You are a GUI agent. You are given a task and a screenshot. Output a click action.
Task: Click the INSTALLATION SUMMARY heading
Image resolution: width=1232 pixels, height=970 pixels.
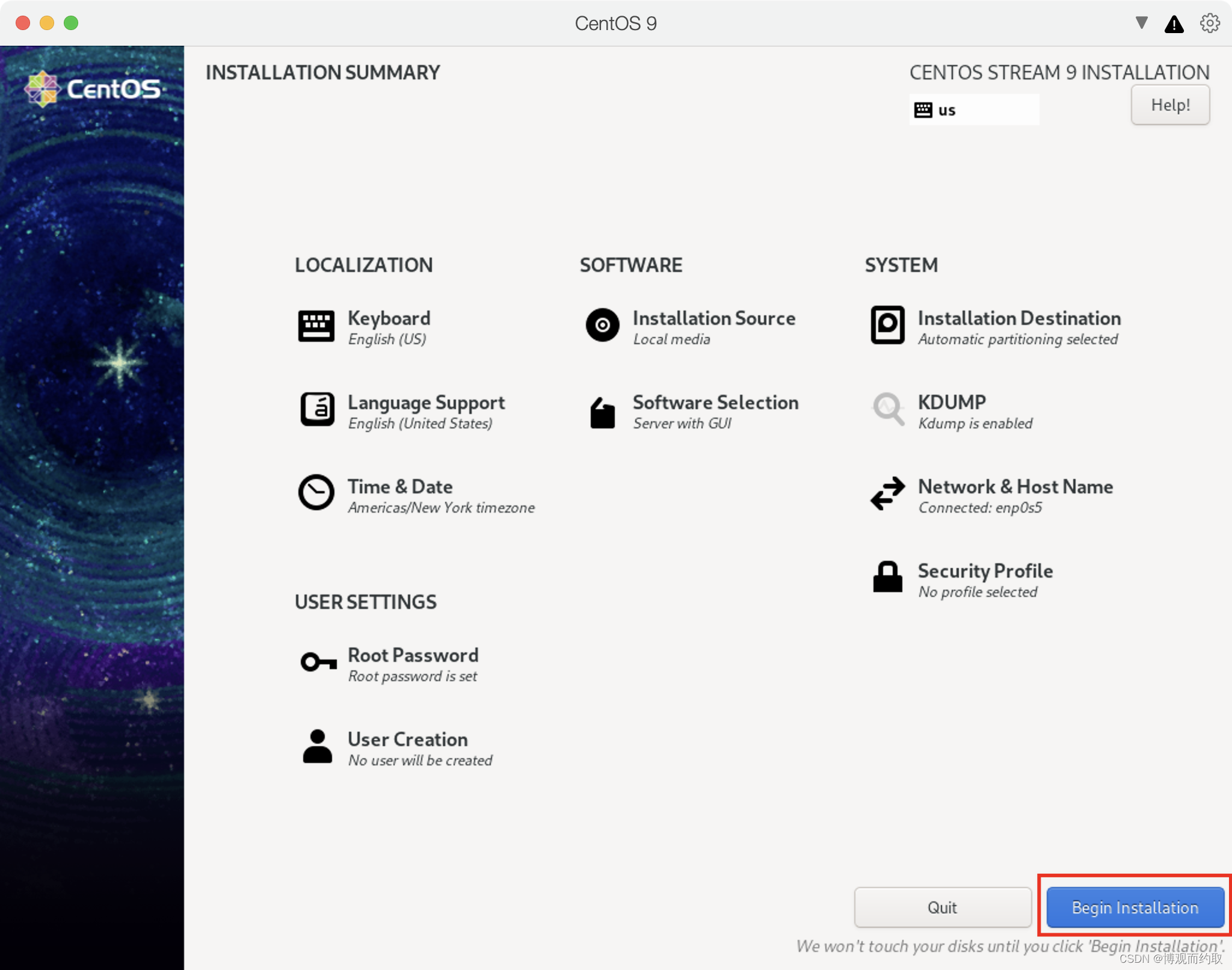(x=322, y=72)
